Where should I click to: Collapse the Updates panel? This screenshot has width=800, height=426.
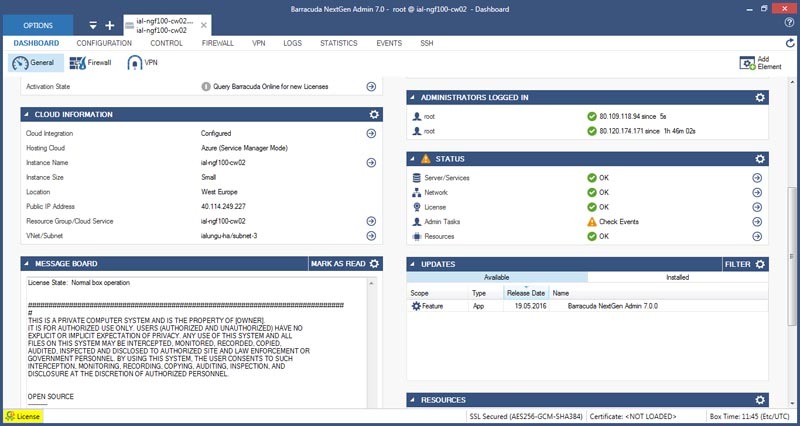(x=412, y=264)
